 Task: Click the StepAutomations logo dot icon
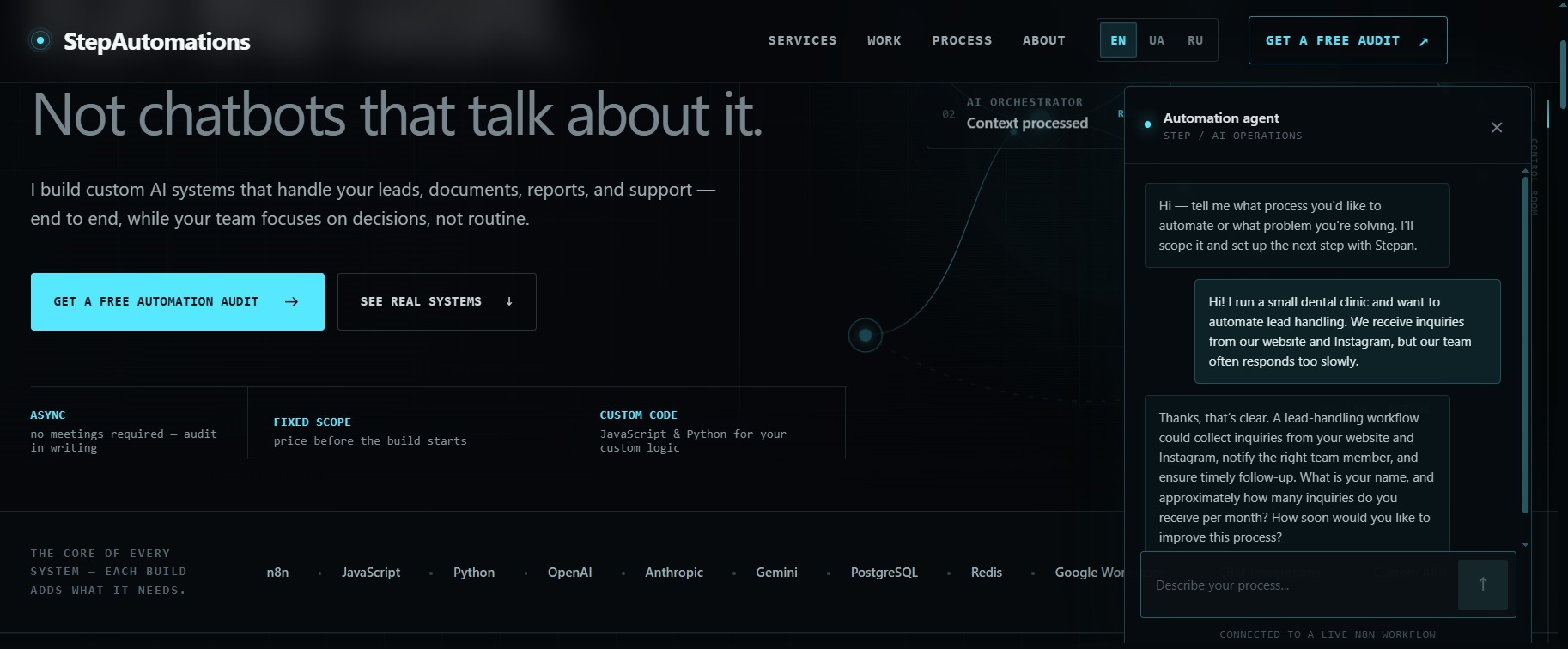40,40
